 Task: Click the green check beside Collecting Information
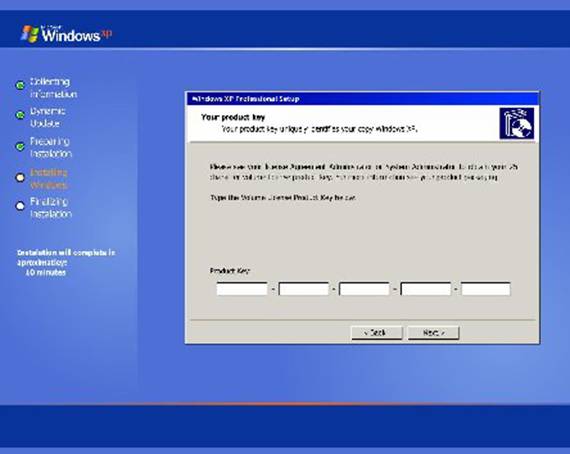click(x=20, y=85)
